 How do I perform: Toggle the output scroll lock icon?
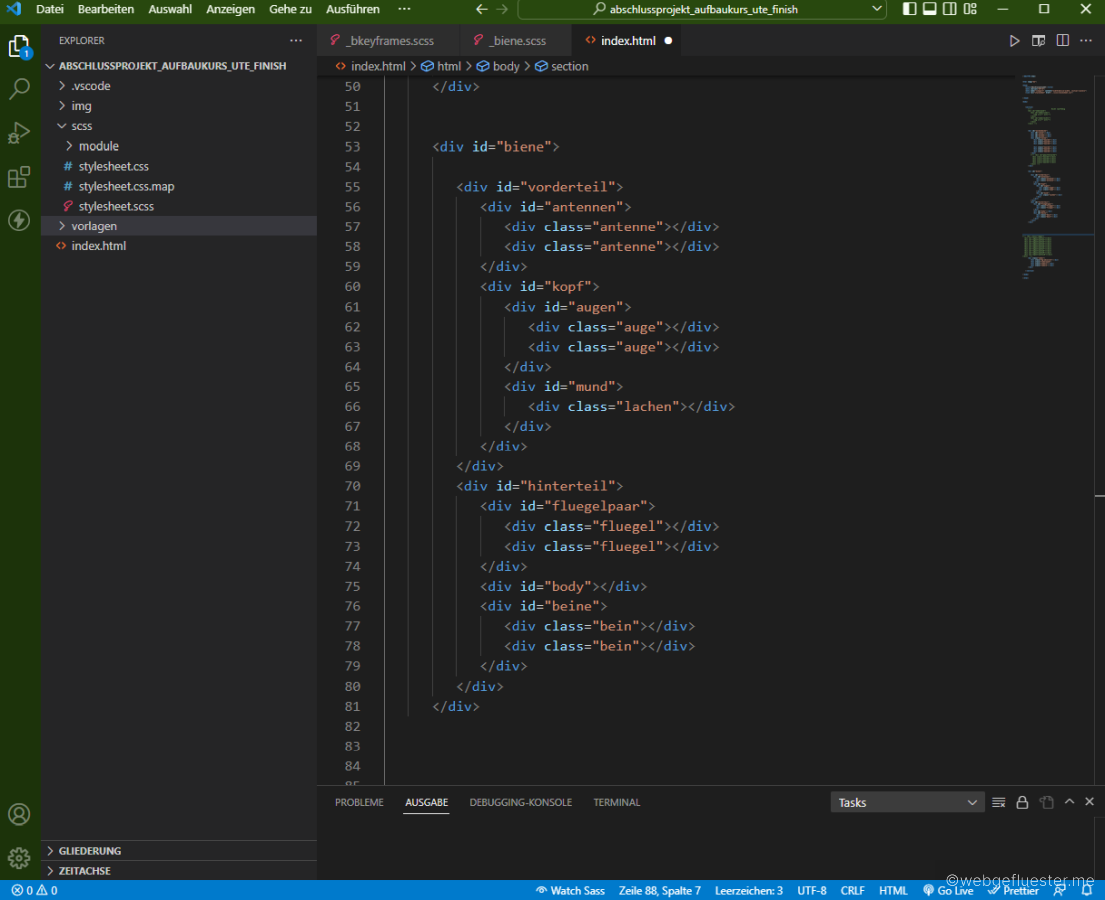pyautogui.click(x=1022, y=802)
